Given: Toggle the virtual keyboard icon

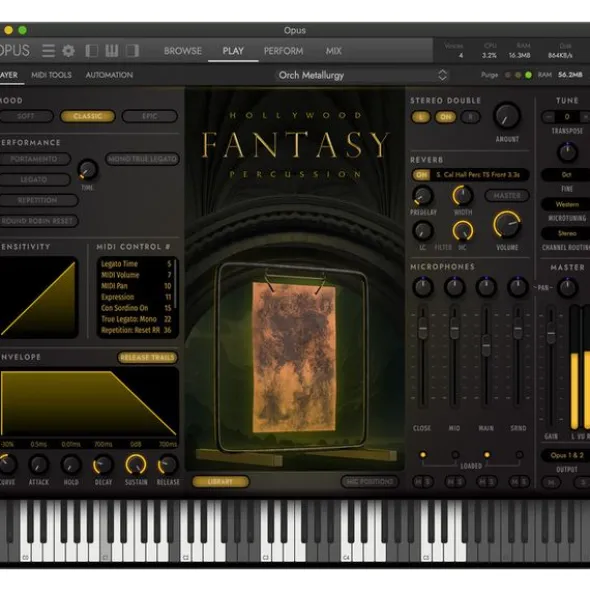Looking at the screenshot, I should [x=112, y=51].
